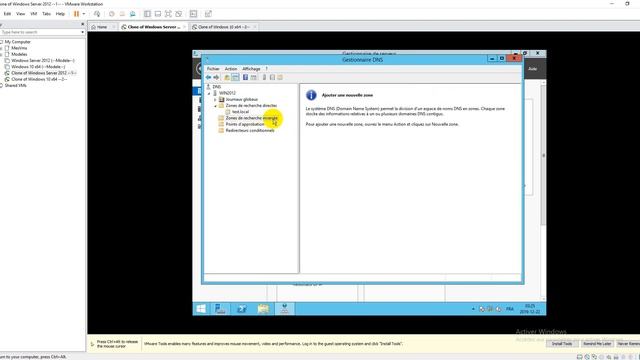The image size is (640, 360).
Task: Expand the Journaux globaux node
Action: 216,100
